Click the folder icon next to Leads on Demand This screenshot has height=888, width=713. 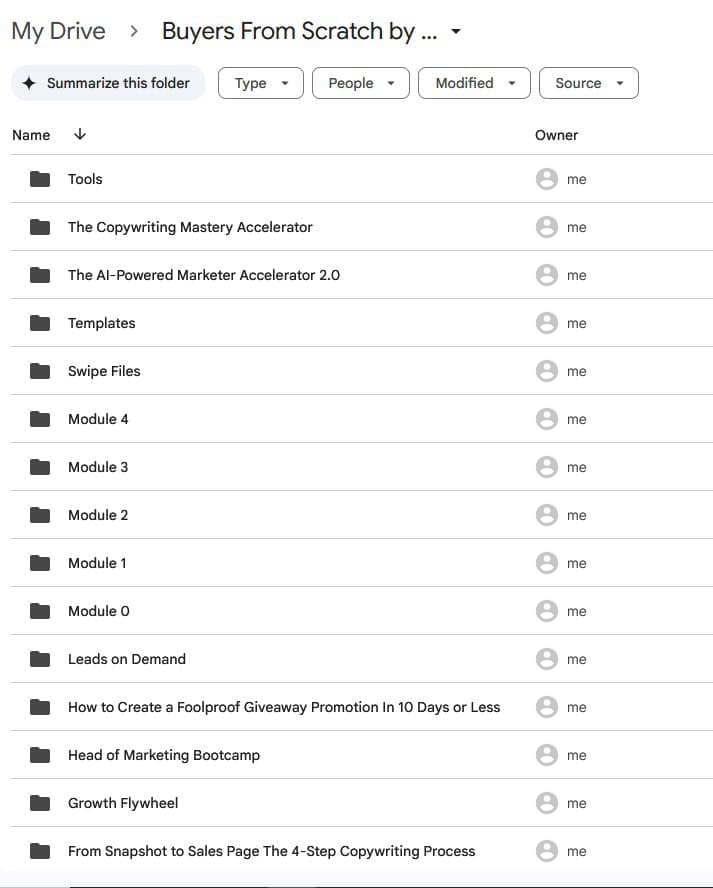39,659
